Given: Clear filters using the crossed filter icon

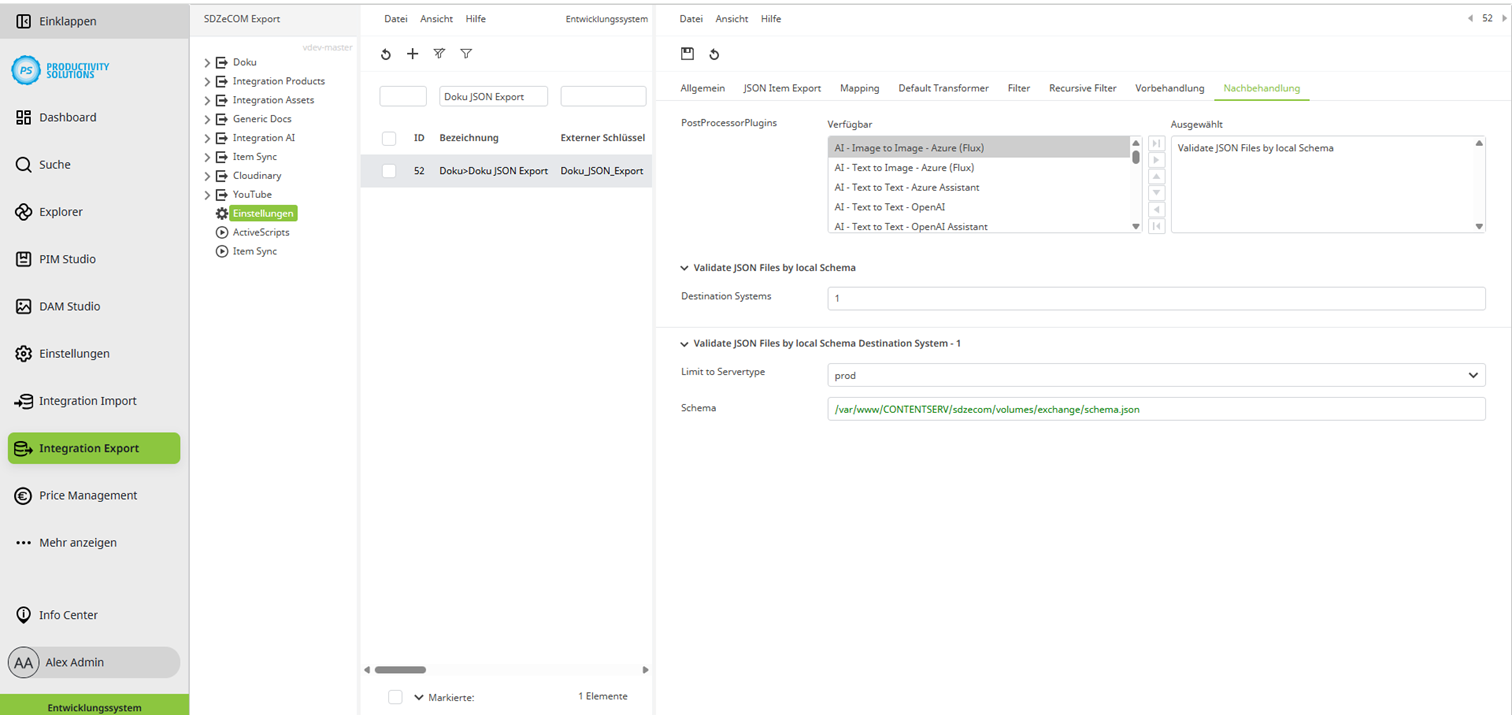Looking at the screenshot, I should tap(438, 54).
